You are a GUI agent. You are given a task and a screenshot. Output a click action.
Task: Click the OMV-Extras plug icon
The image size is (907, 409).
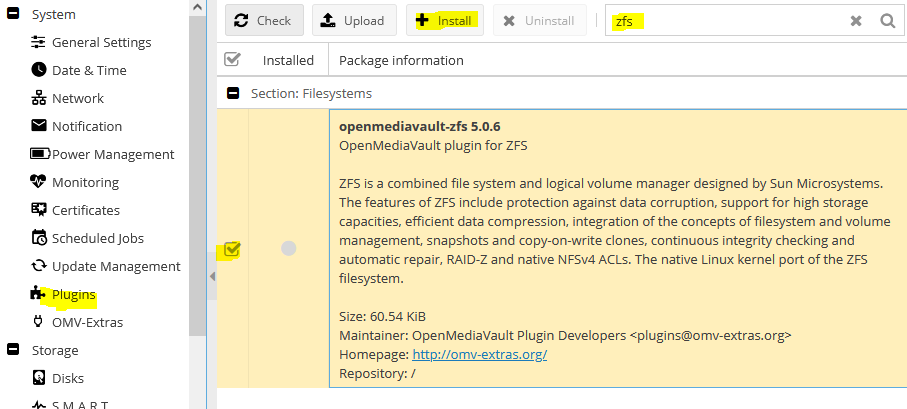point(39,322)
